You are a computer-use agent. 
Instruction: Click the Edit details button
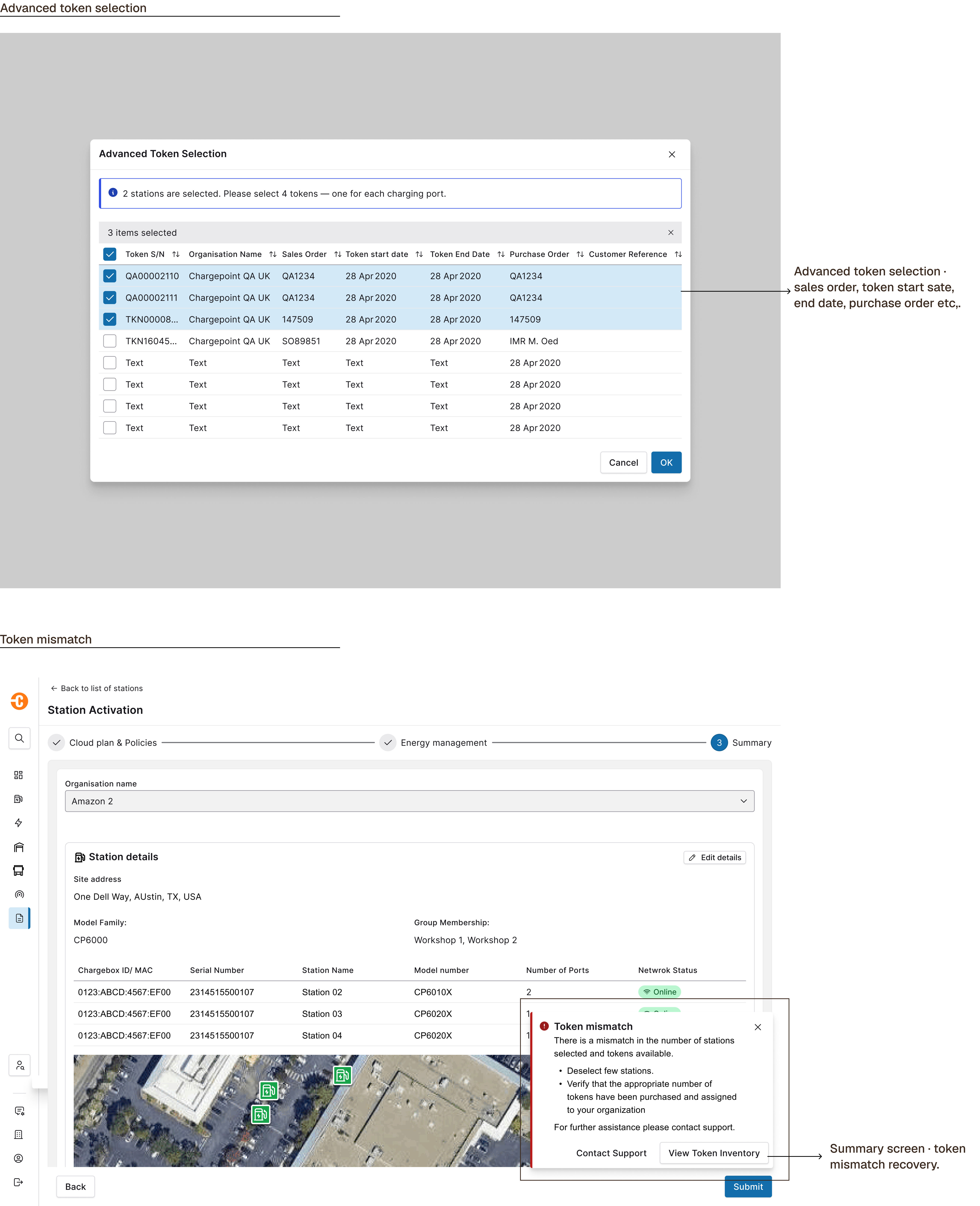pos(715,858)
